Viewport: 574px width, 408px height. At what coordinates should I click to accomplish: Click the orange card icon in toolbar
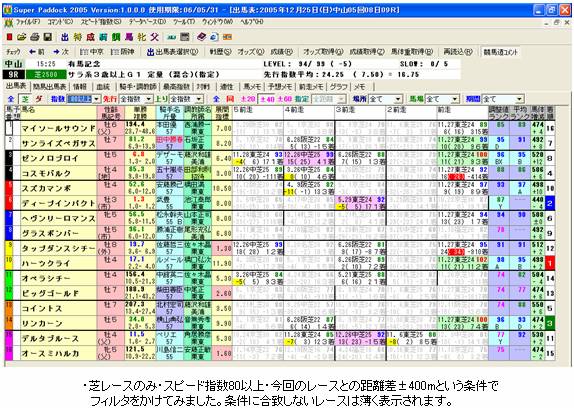(227, 37)
